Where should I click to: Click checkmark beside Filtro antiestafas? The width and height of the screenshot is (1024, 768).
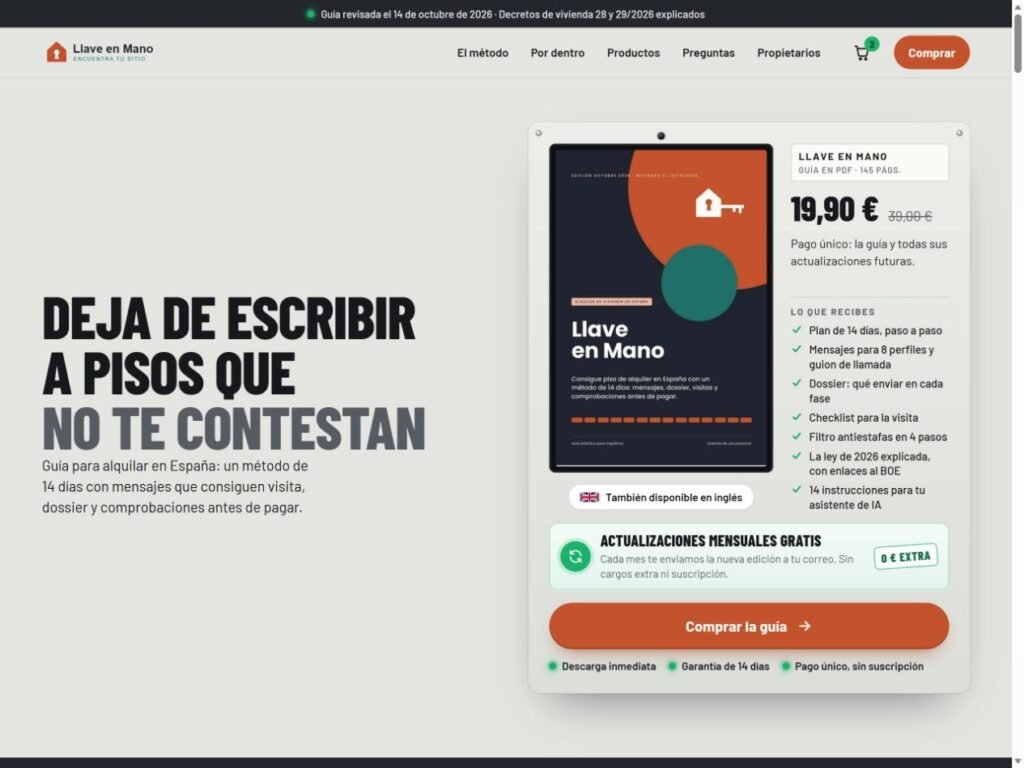click(797, 436)
